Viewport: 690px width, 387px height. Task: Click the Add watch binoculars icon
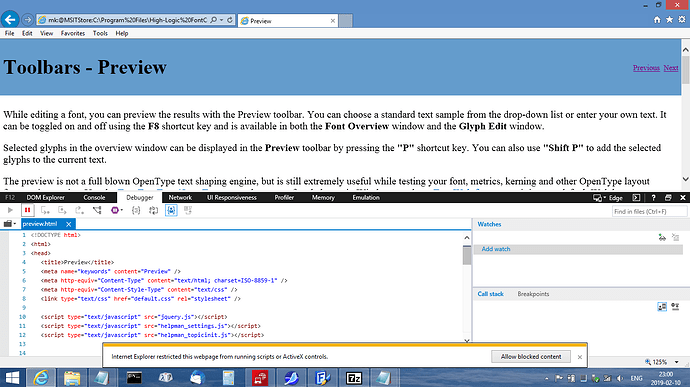click(662, 237)
